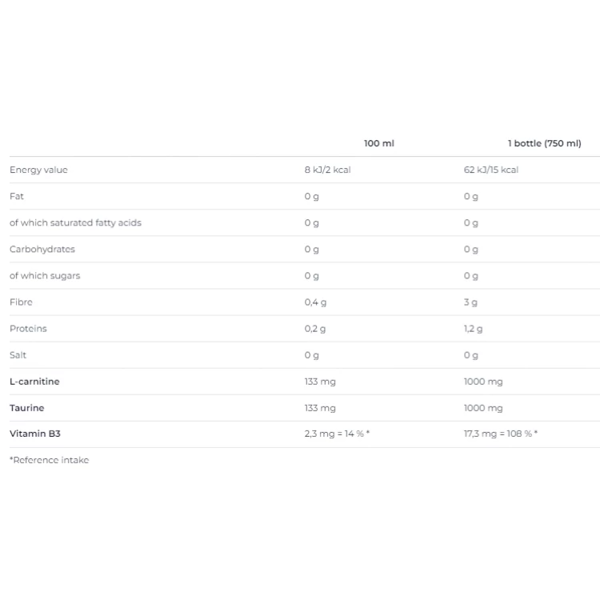The width and height of the screenshot is (600, 600).
Task: Click the "1,2 g" proteins per bottle value
Action: (473, 328)
